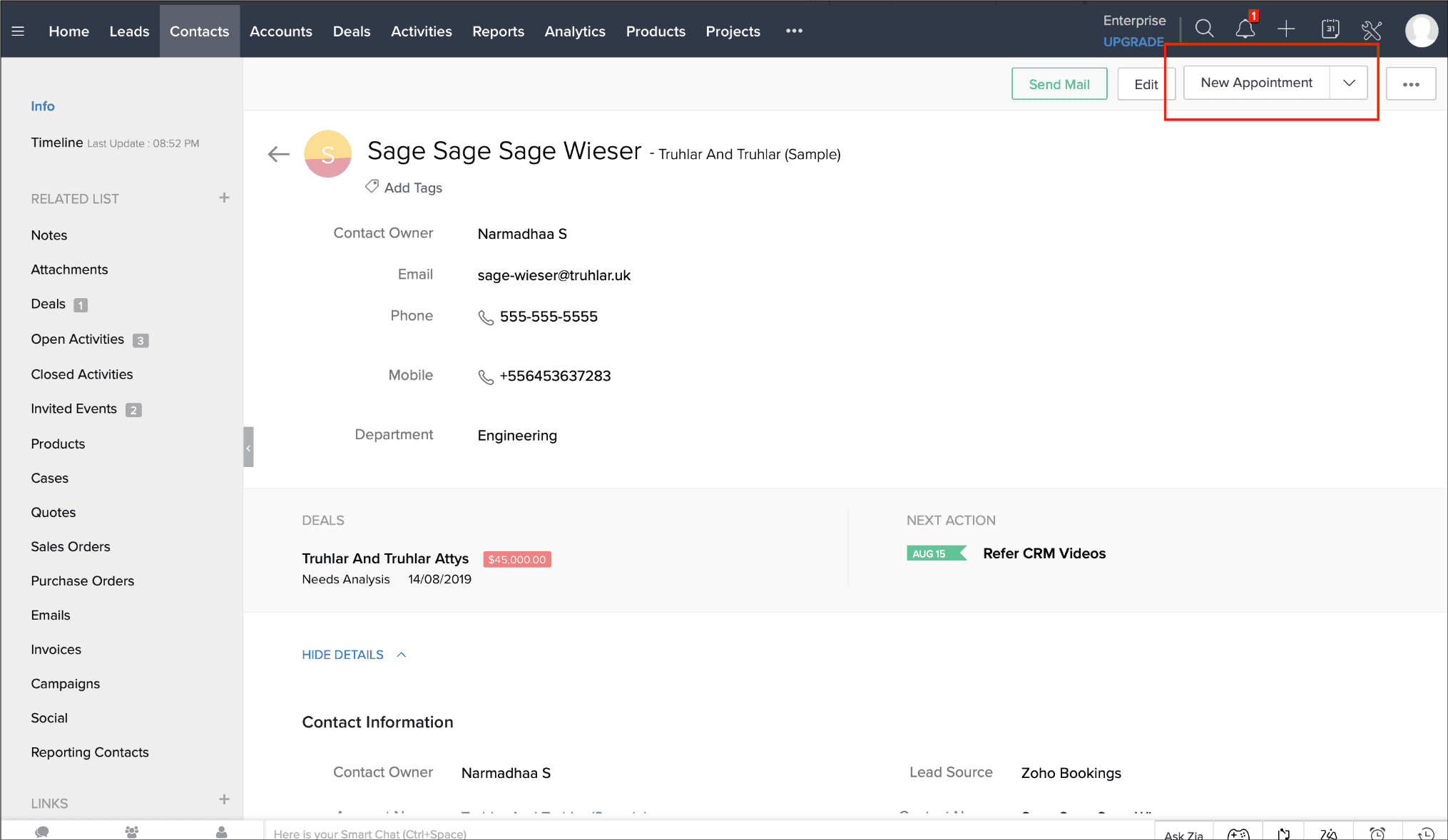Click the back arrow beside contact avatar
The height and width of the screenshot is (840, 1448).
[278, 154]
